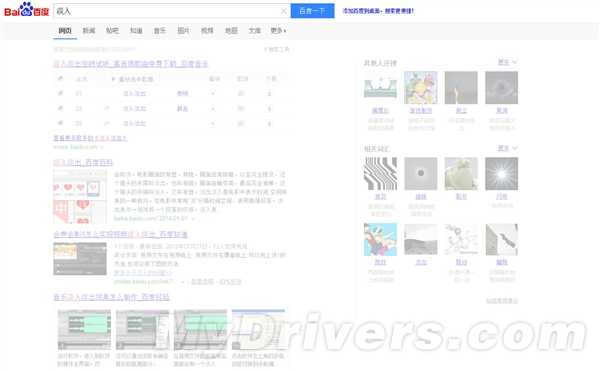600x371 pixels.
Task: Click the blue 百度一下 search button
Action: coord(312,11)
